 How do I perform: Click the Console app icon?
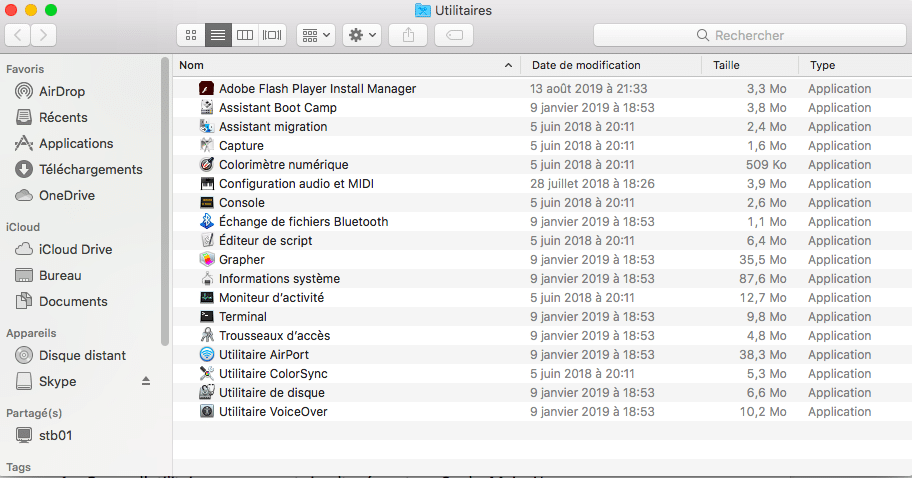point(206,202)
